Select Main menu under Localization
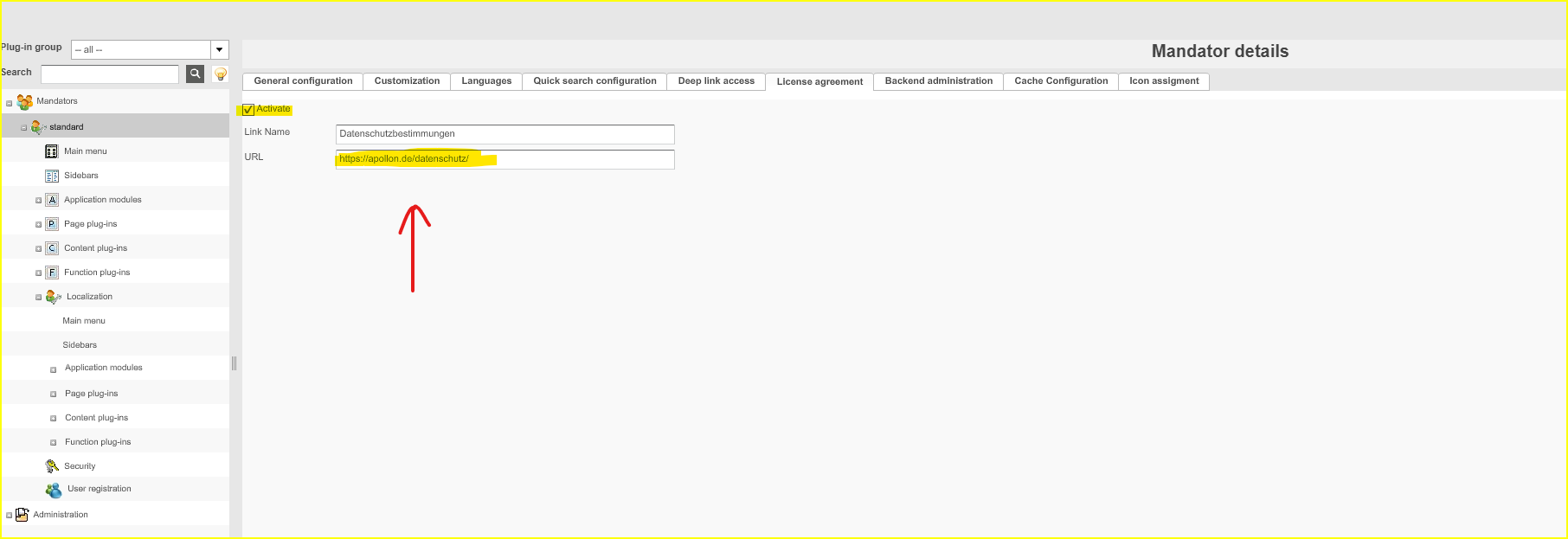This screenshot has height=539, width=1568. [84, 321]
